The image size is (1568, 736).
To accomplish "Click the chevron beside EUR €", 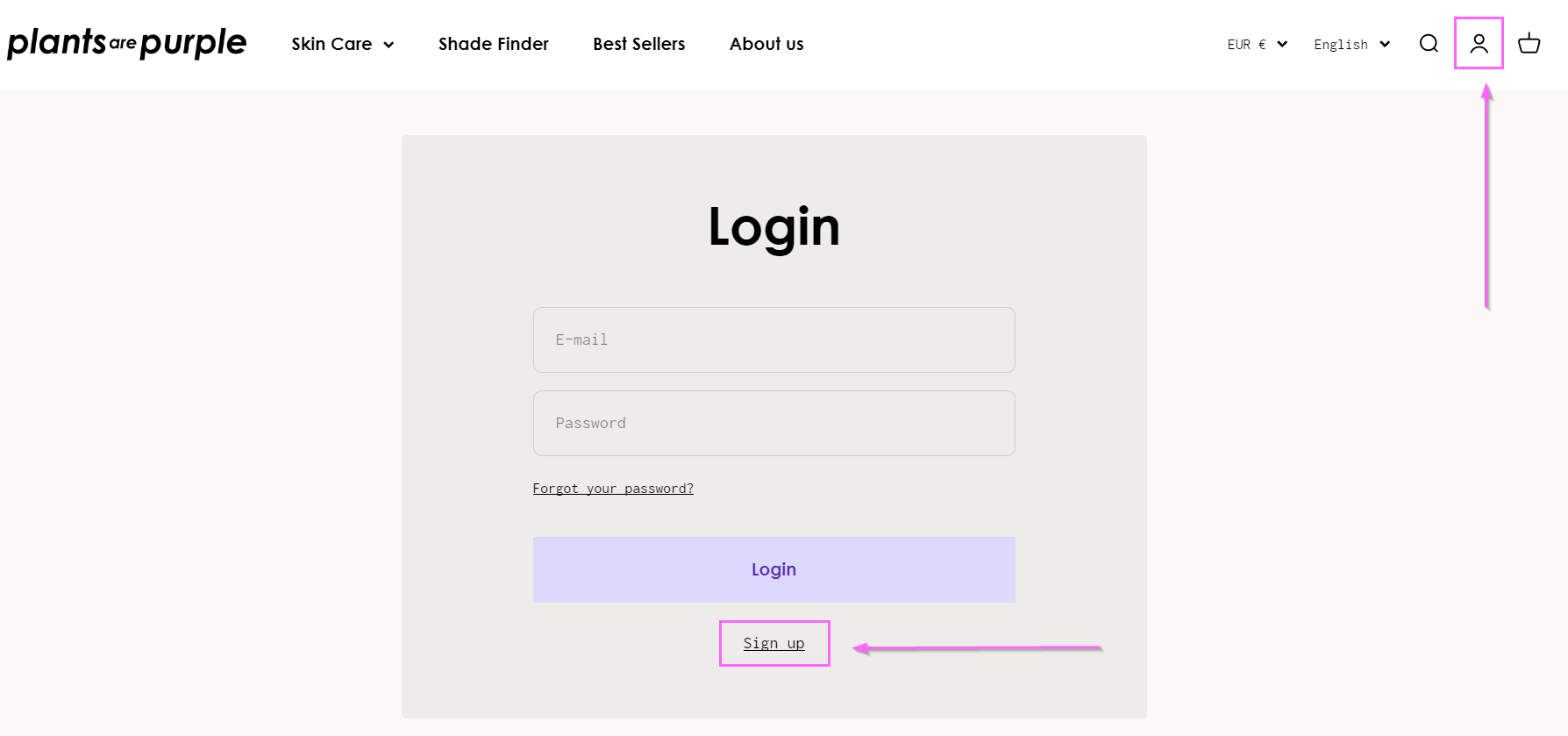I will (x=1282, y=44).
